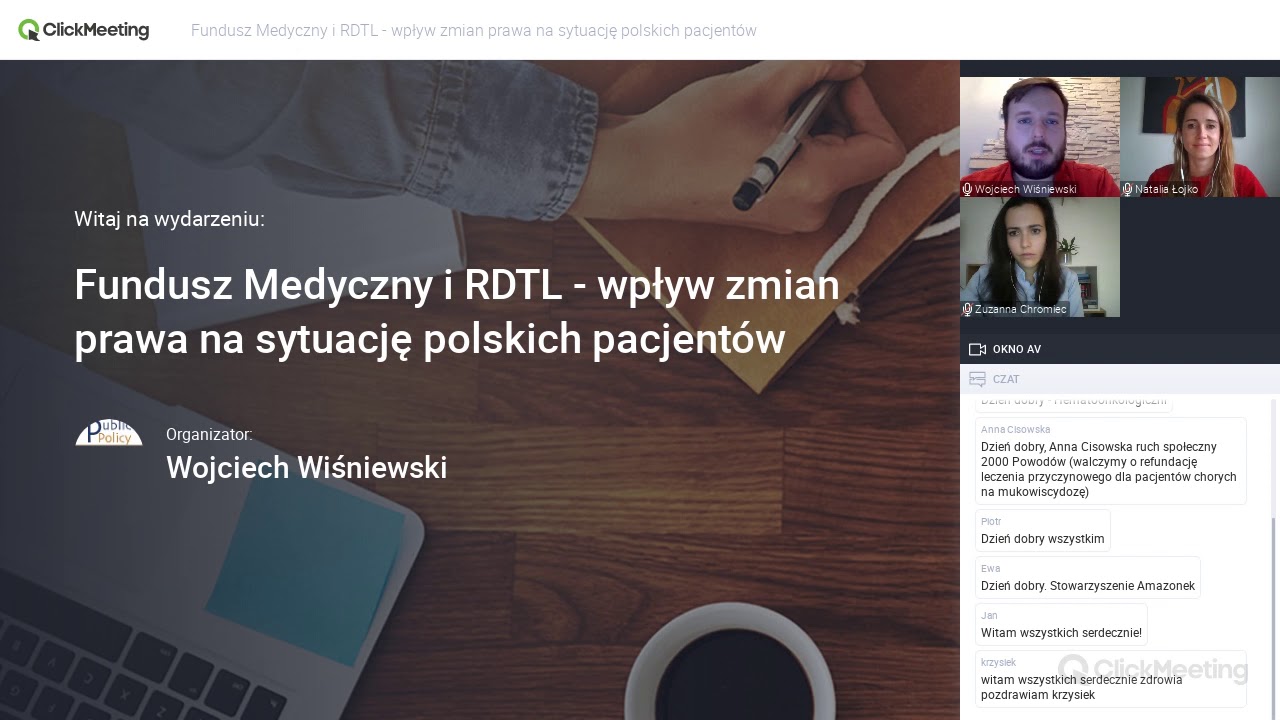The image size is (1280, 720).
Task: Open the CZAT panel header
Action: point(1120,379)
